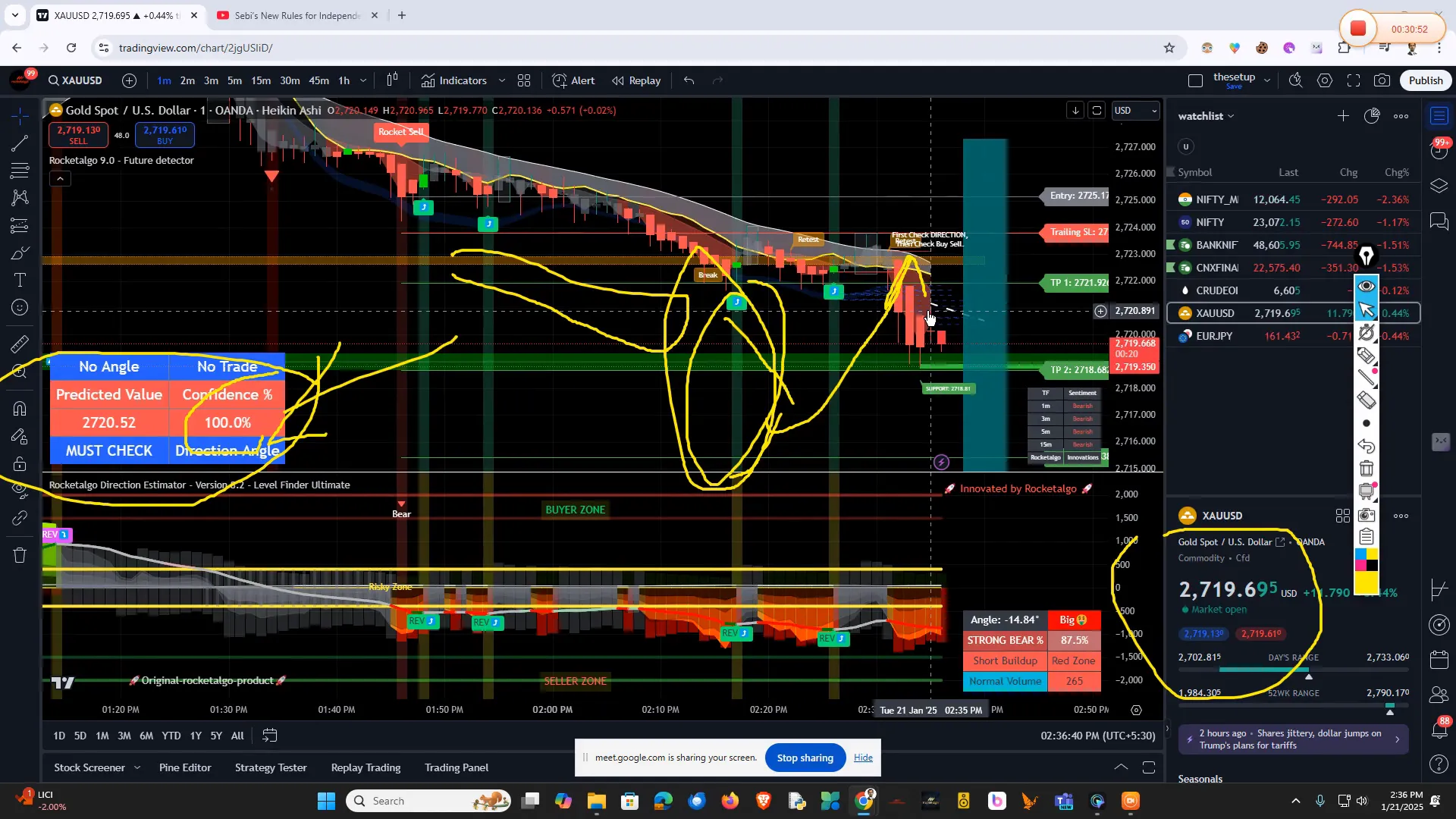Take a chart snapshot with camera icon
1456x819 pixels.
pos(1382,80)
